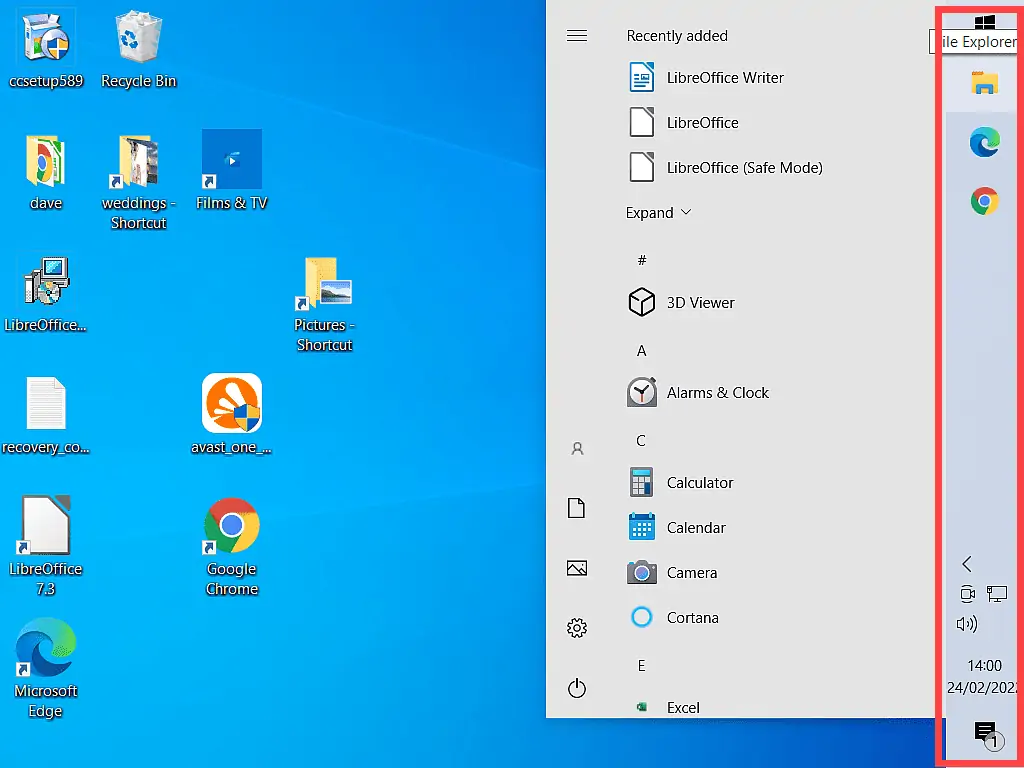Open Settings from the Start menu sidebar
Screen dimensions: 1024x768
point(577,628)
